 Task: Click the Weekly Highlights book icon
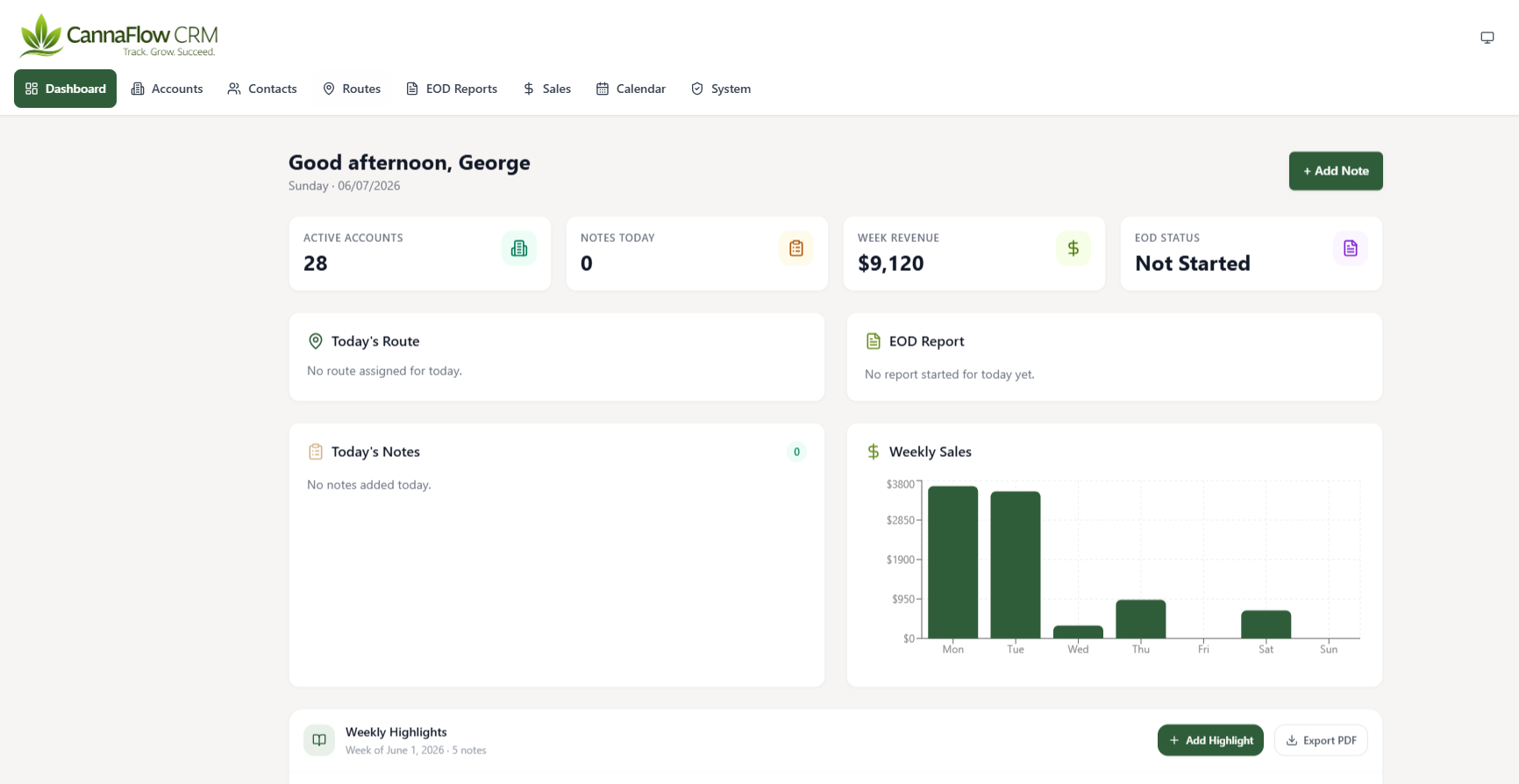(x=319, y=740)
